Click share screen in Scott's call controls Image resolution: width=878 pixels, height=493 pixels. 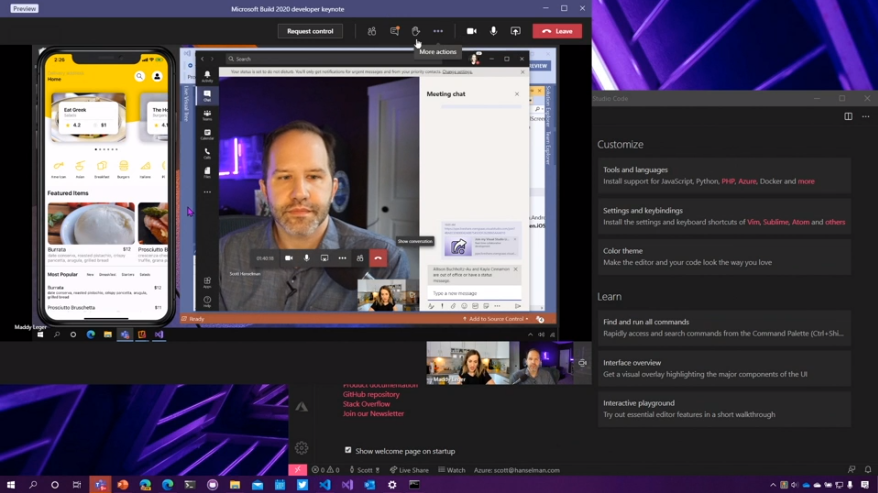324,258
